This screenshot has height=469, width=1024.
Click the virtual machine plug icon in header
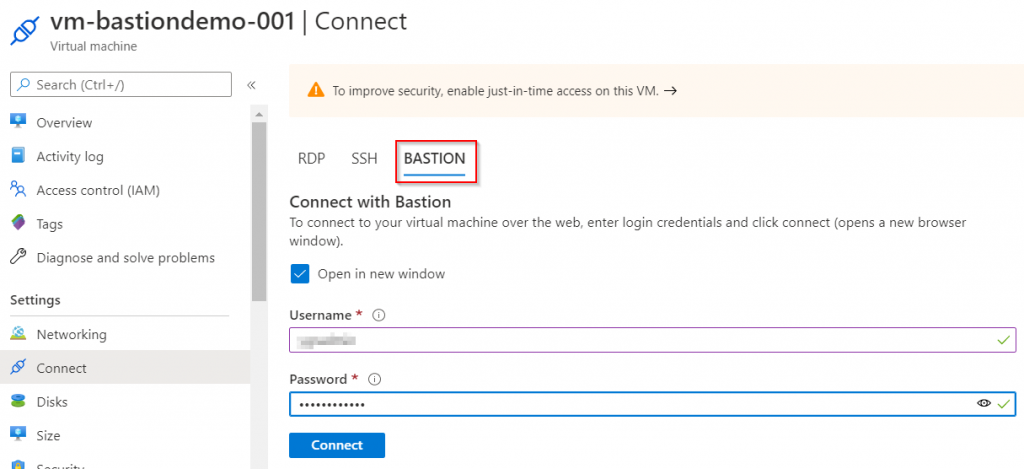point(26,29)
